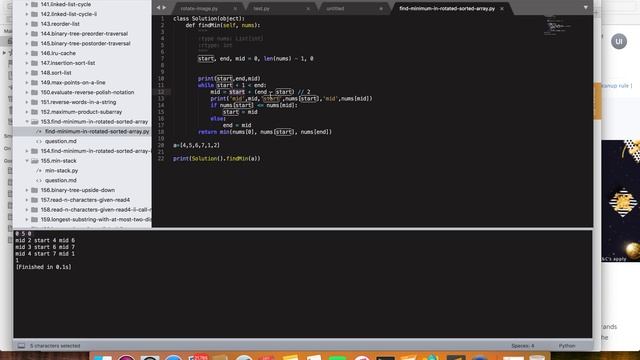Viewport: 640px width, 360px height.
Task: Close the rotate-image.py tab
Action: pyautogui.click(x=235, y=9)
